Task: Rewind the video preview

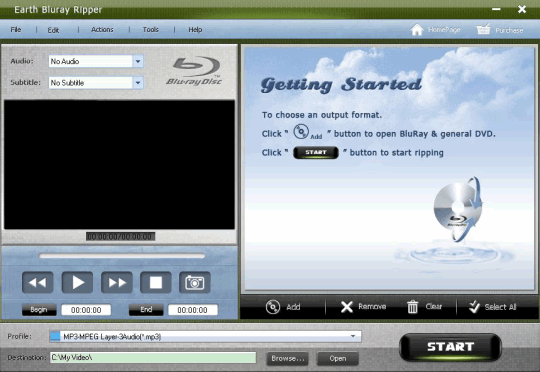Action: point(38,282)
